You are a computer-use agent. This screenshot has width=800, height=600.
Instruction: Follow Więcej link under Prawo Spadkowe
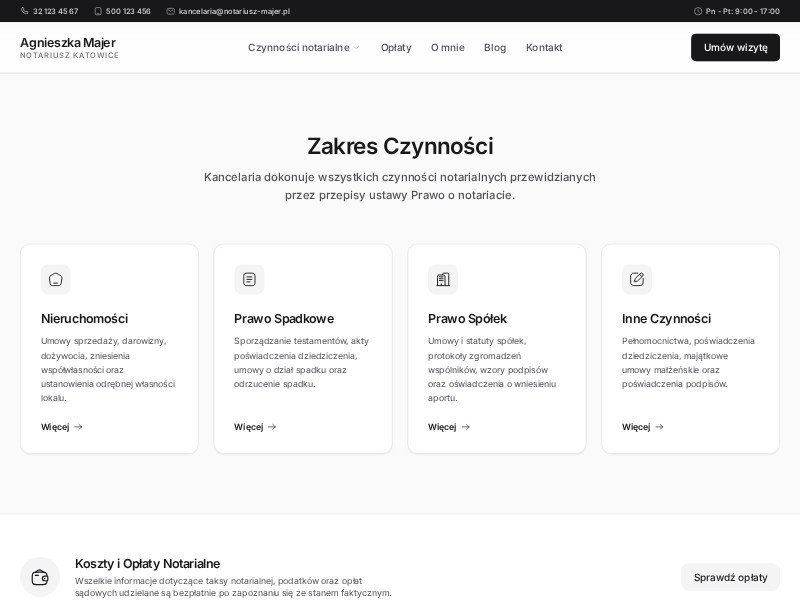(255, 427)
